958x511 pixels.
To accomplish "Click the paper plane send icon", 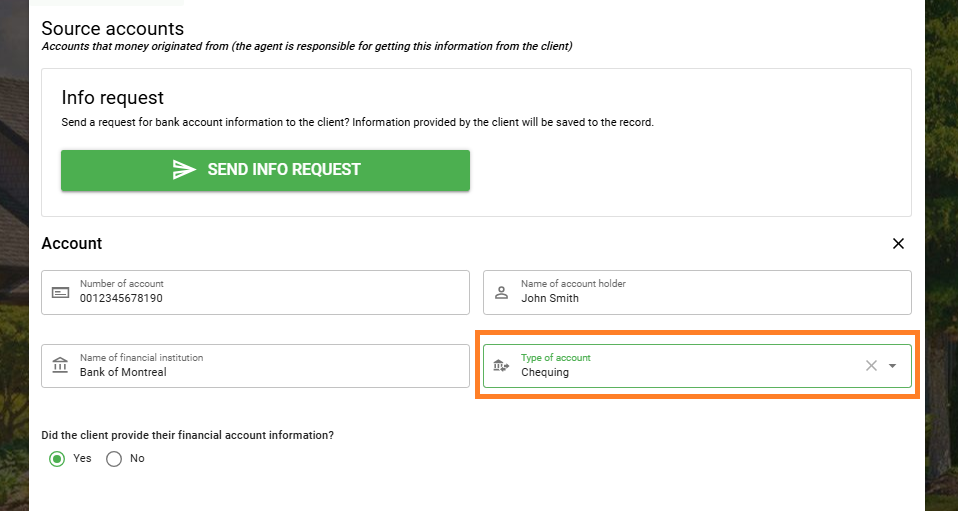I will tap(184, 169).
